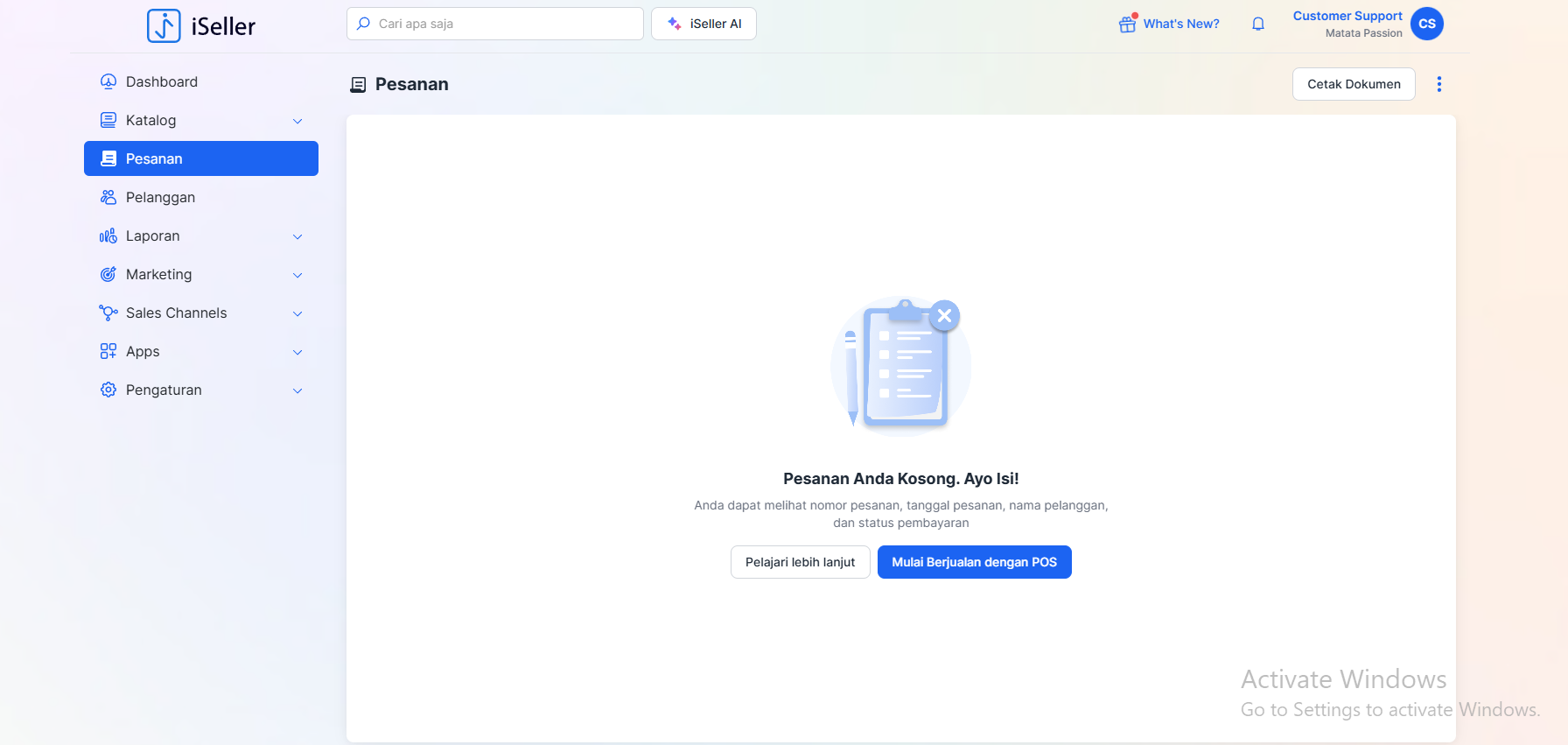The width and height of the screenshot is (1568, 745).
Task: Click the Pelanggan people icon
Action: pos(108,197)
